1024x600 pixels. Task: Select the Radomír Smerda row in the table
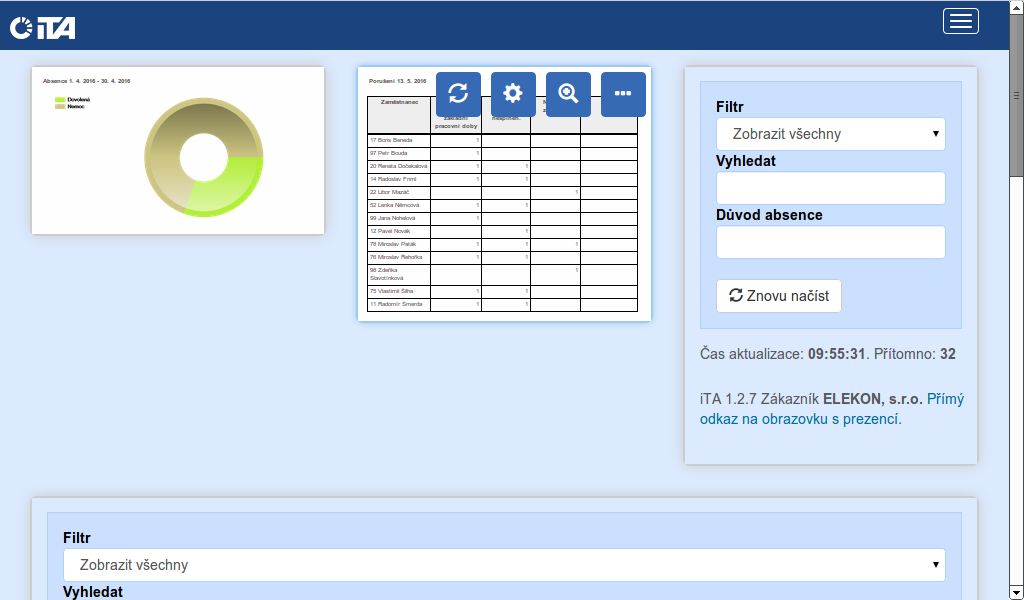(399, 304)
